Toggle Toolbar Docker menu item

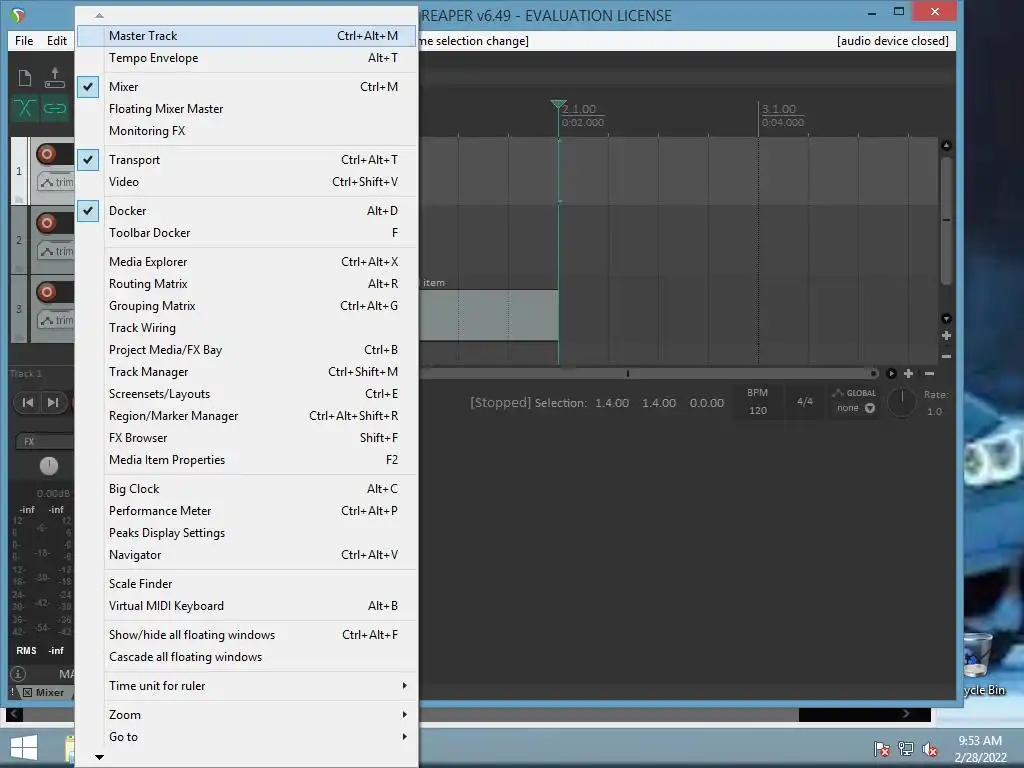247,233
